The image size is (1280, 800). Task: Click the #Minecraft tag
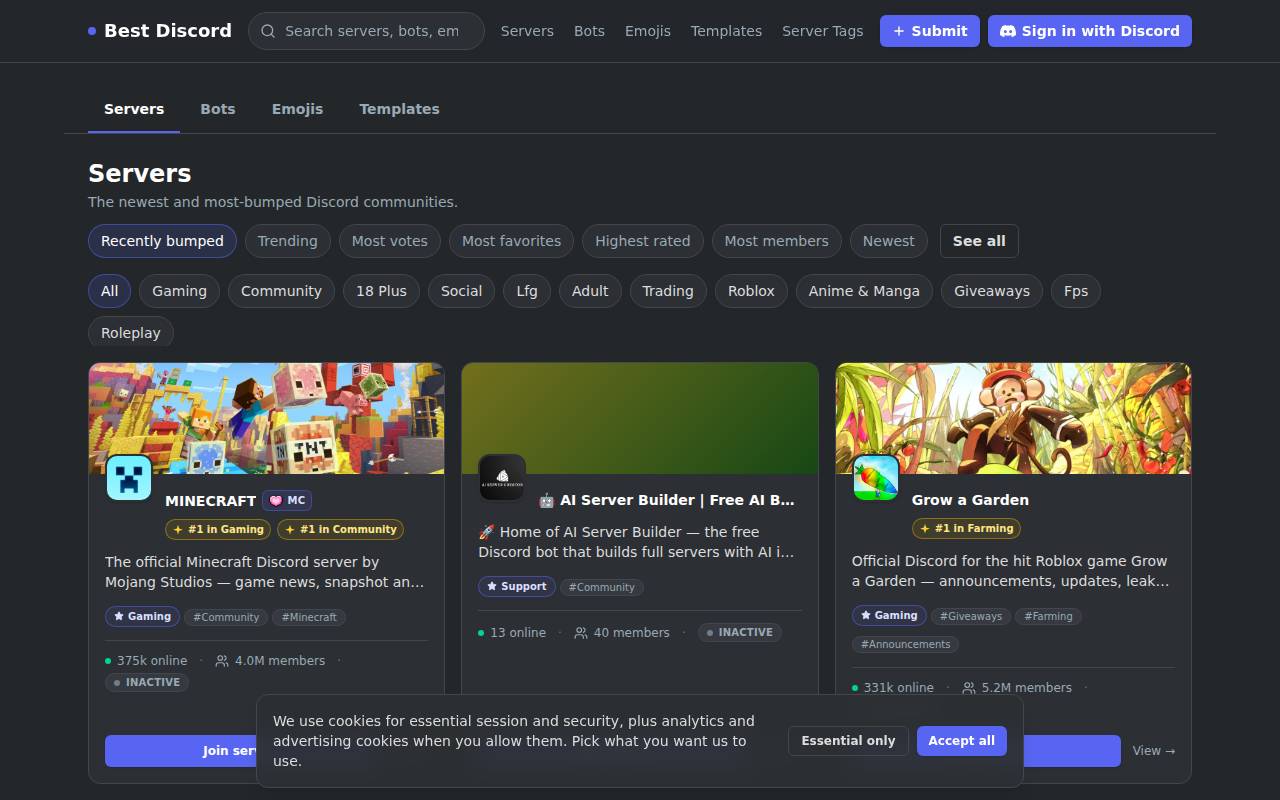pyautogui.click(x=309, y=617)
